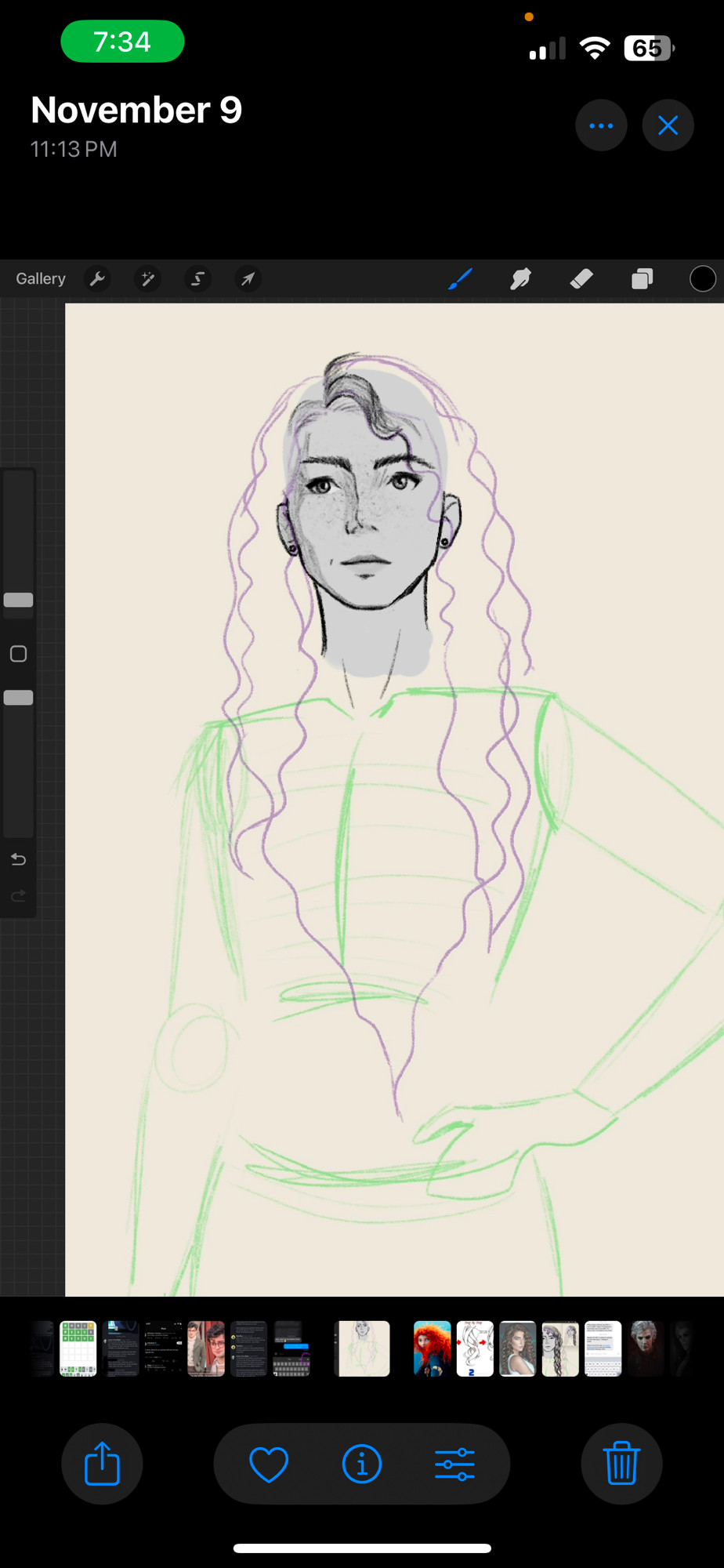
Task: Select the Smudge tool icon
Action: pos(520,278)
